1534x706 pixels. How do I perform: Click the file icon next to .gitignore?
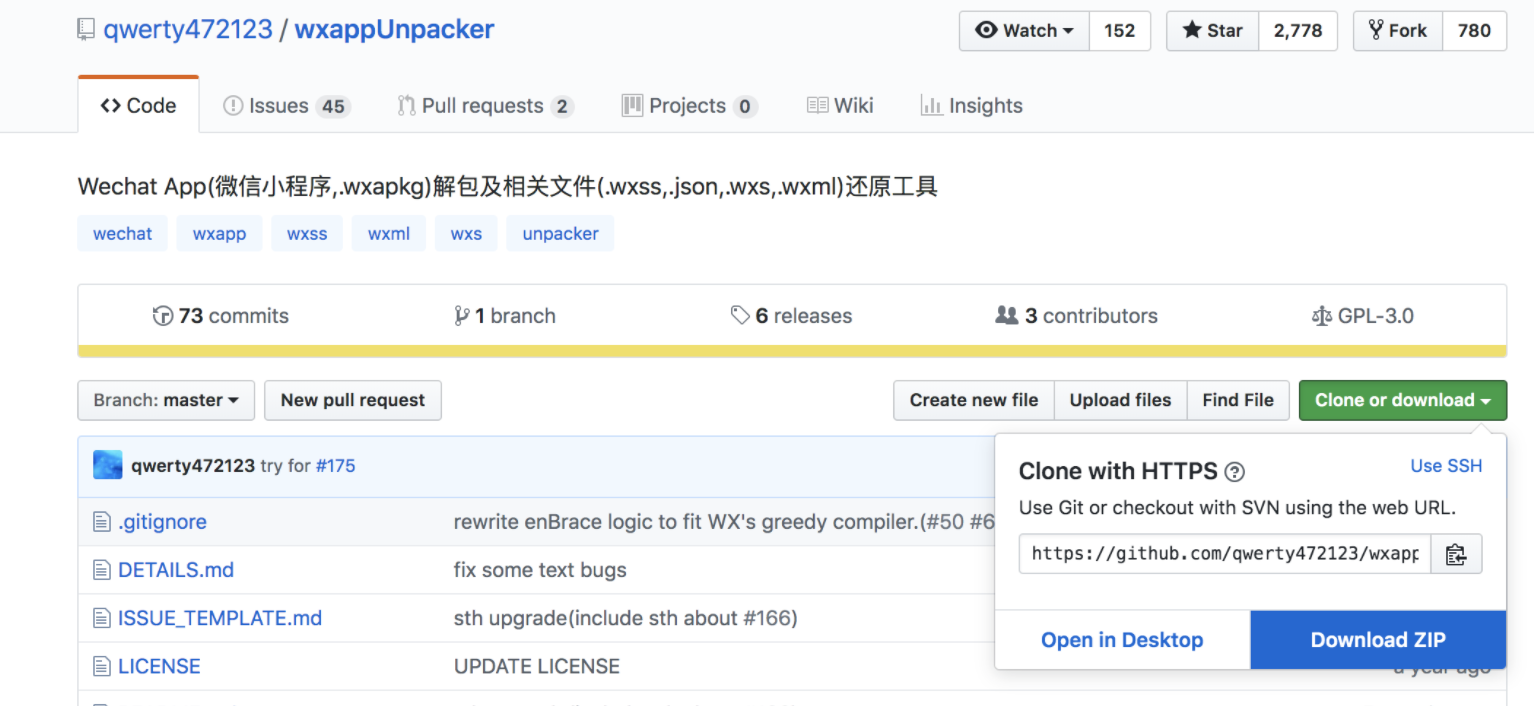(101, 522)
